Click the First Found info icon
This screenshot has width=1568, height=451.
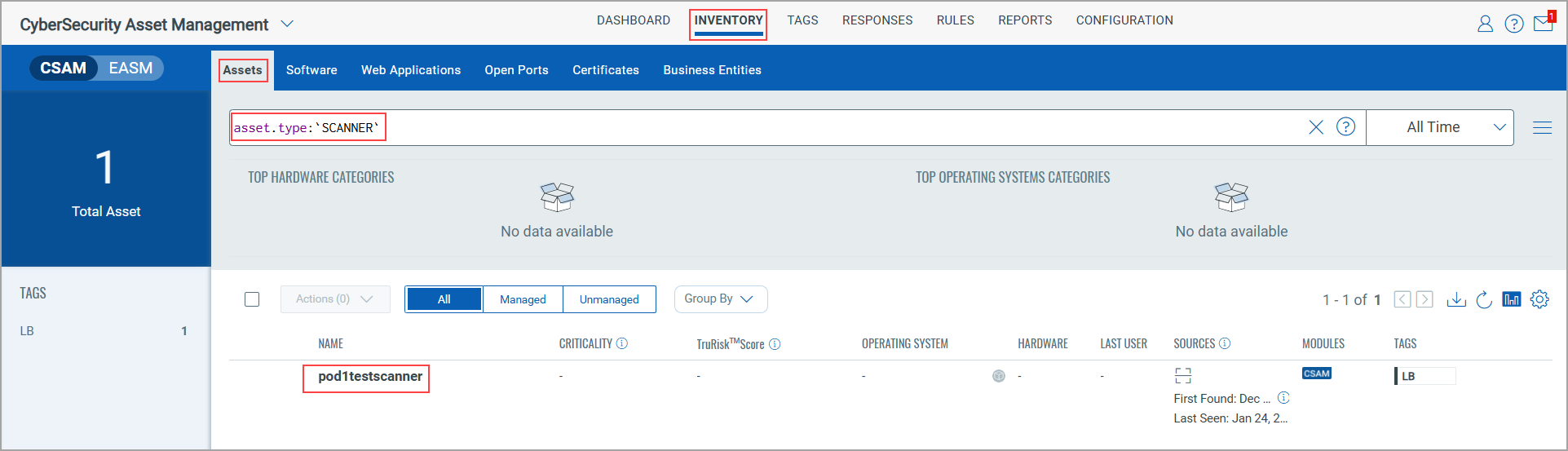point(1283,398)
